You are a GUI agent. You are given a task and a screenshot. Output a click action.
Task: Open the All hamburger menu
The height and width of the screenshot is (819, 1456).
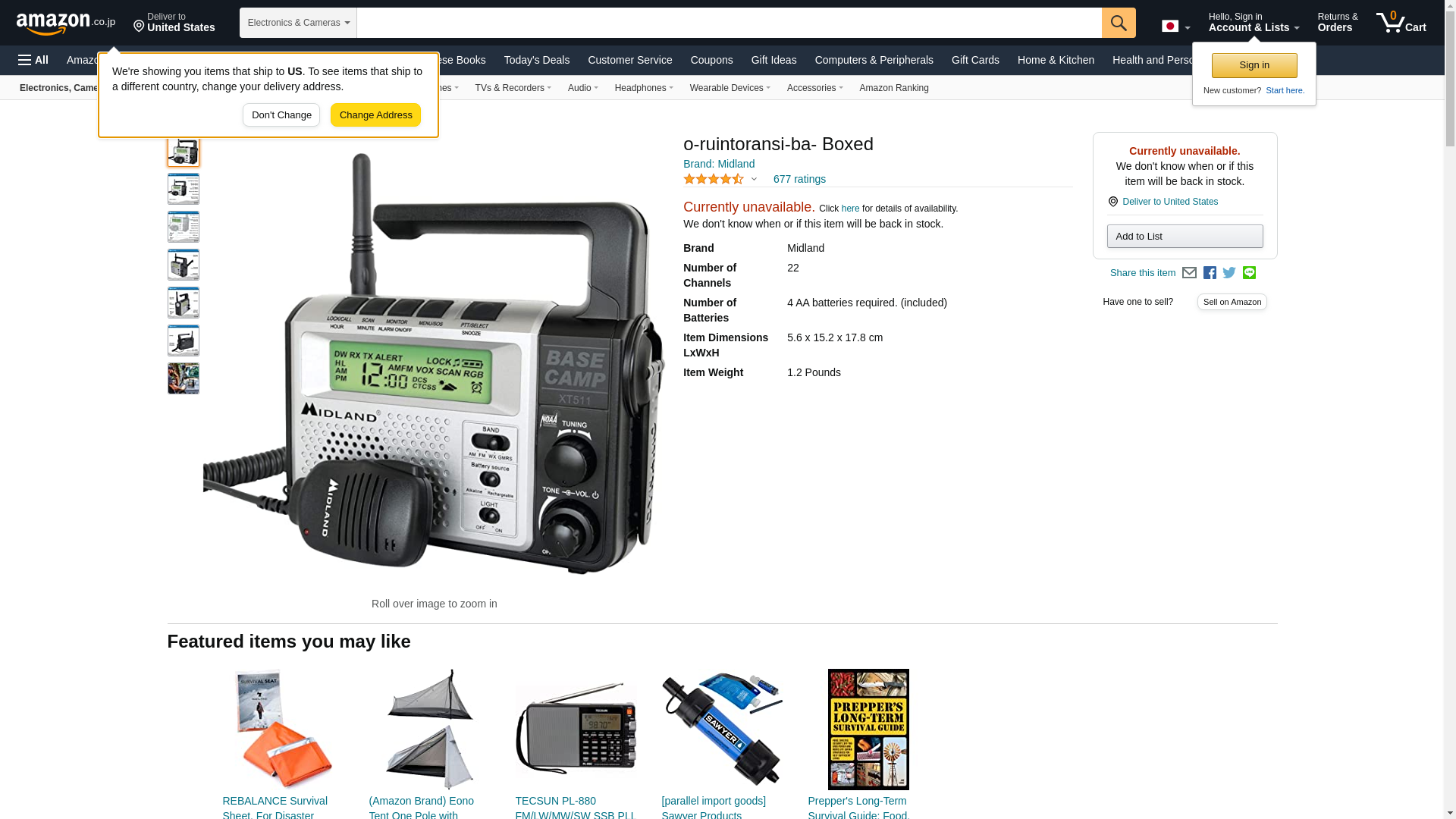(x=33, y=60)
